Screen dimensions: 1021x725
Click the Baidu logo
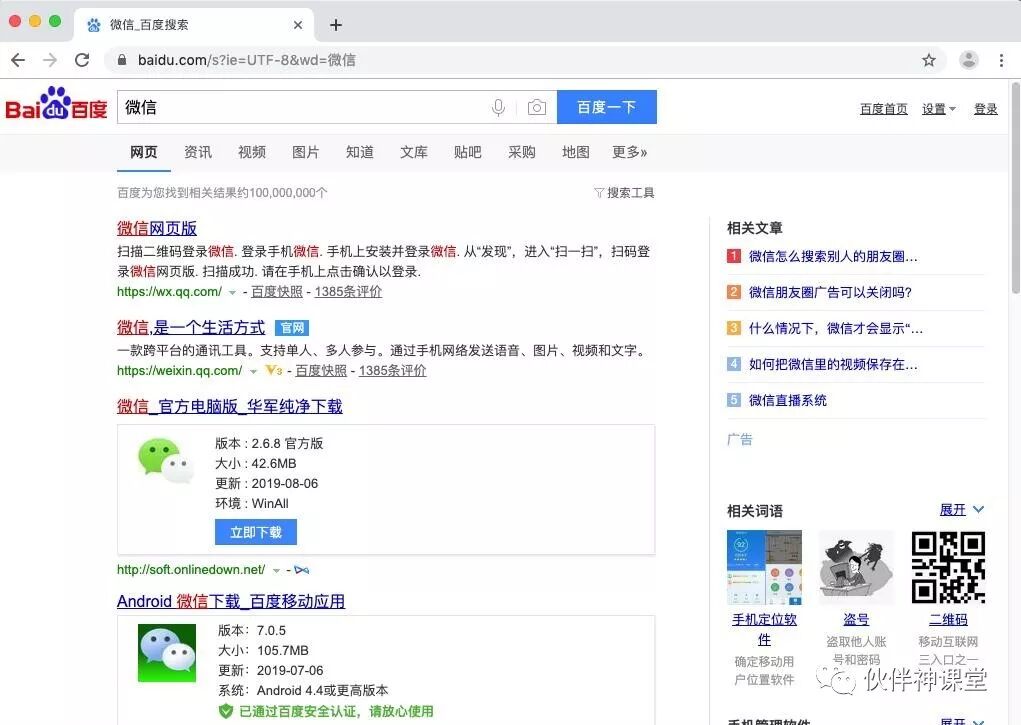56,104
